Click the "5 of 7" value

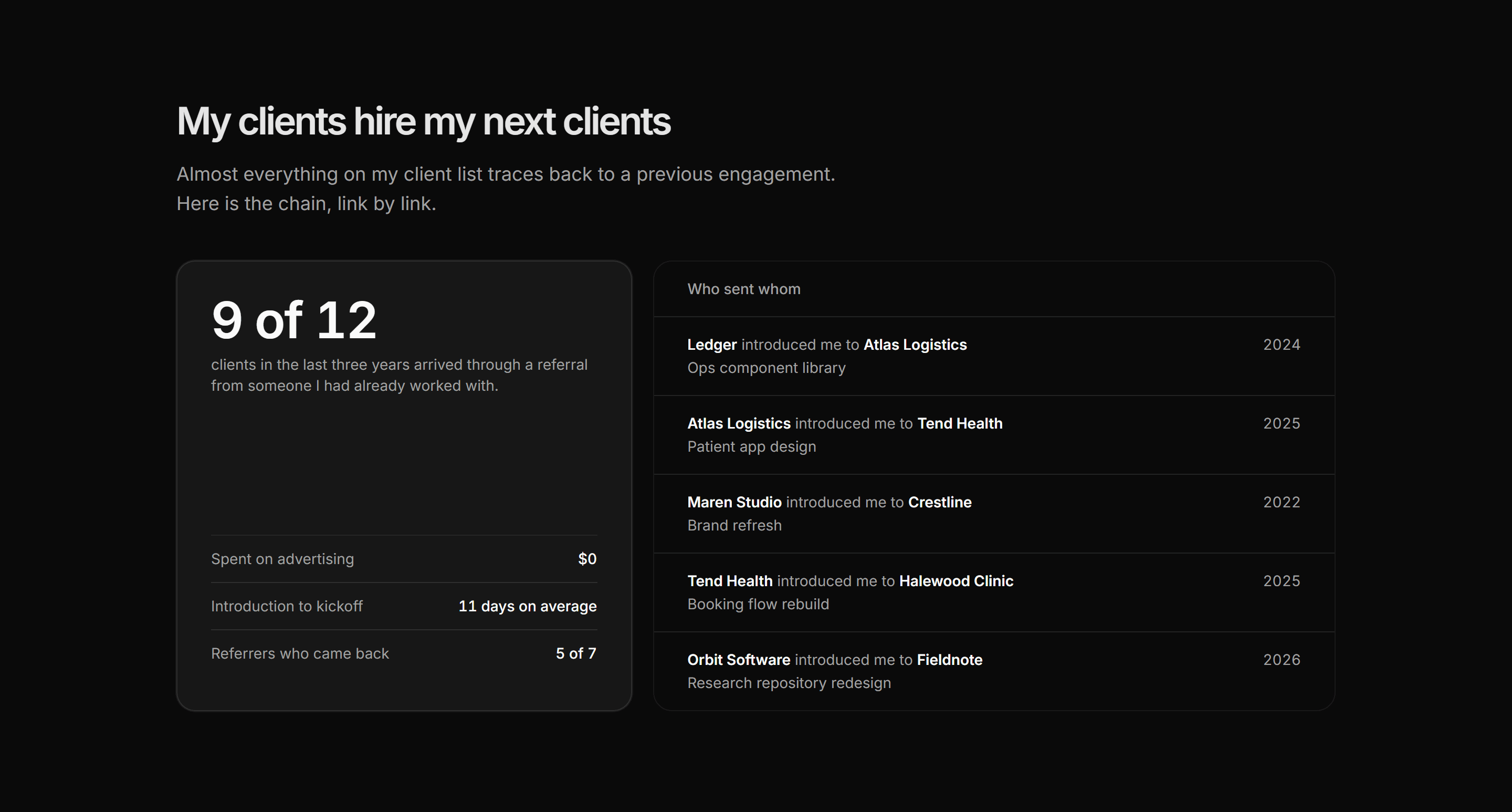(576, 653)
